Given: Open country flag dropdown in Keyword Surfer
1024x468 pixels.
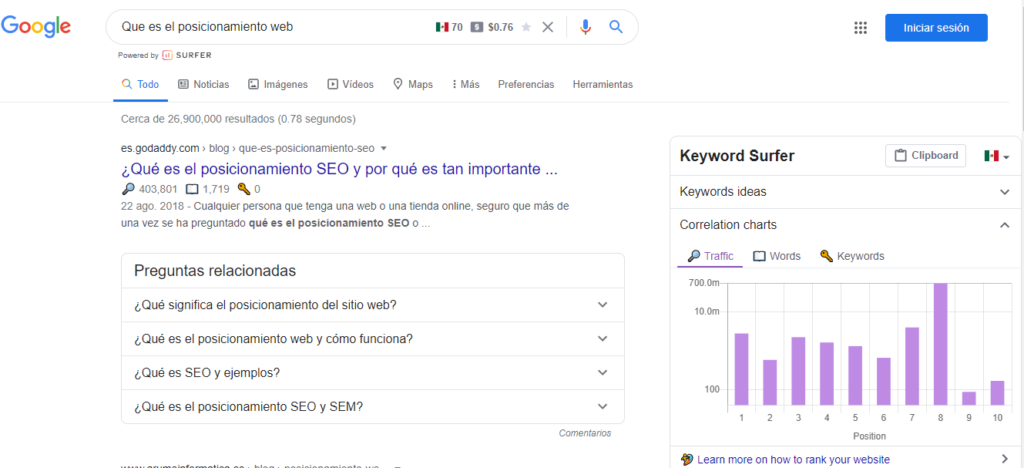Looking at the screenshot, I should click(x=997, y=156).
